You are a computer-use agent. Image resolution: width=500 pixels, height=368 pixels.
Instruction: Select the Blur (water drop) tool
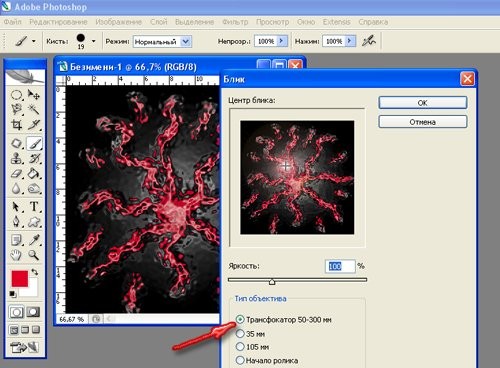(17, 189)
